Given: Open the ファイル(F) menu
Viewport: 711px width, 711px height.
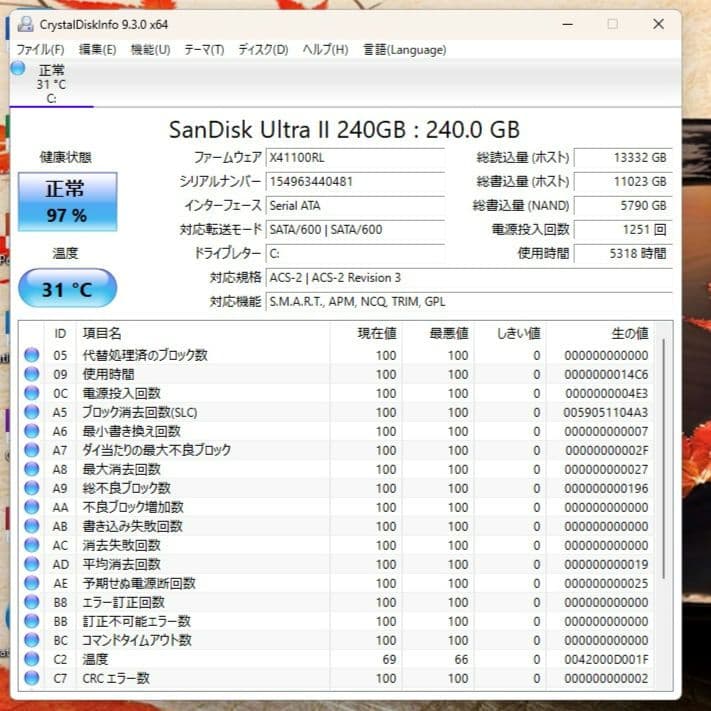Looking at the screenshot, I should 40,49.
